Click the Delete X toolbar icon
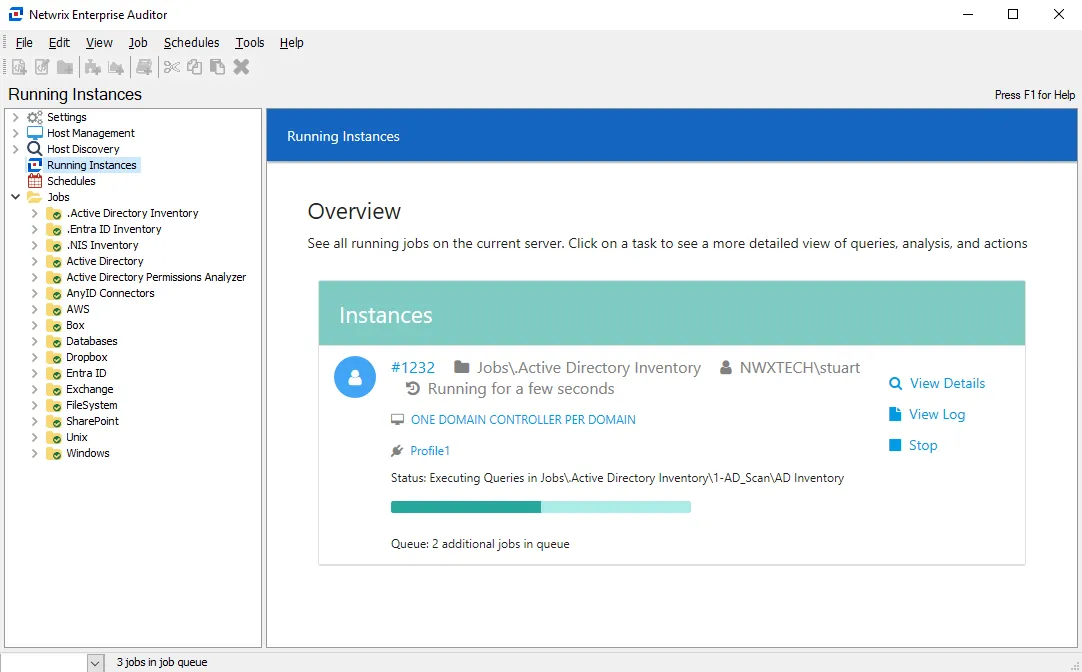This screenshot has height=672, width=1082. [241, 67]
